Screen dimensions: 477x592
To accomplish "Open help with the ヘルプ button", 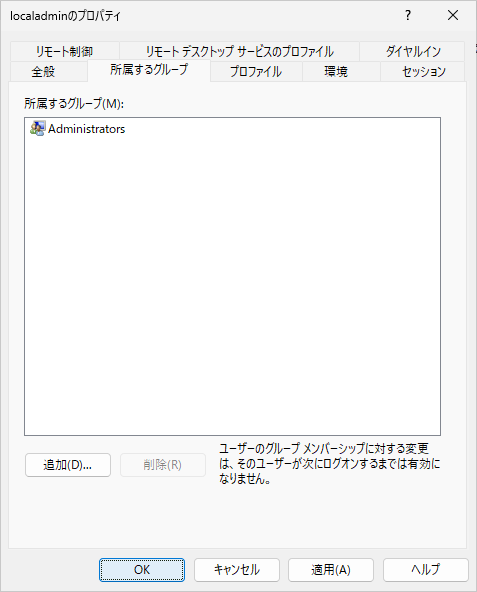I will click(426, 570).
